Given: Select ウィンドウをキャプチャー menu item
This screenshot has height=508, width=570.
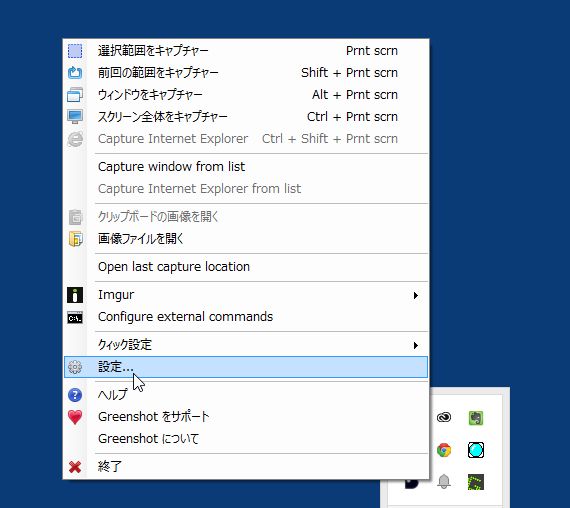Looking at the screenshot, I should point(246,95).
